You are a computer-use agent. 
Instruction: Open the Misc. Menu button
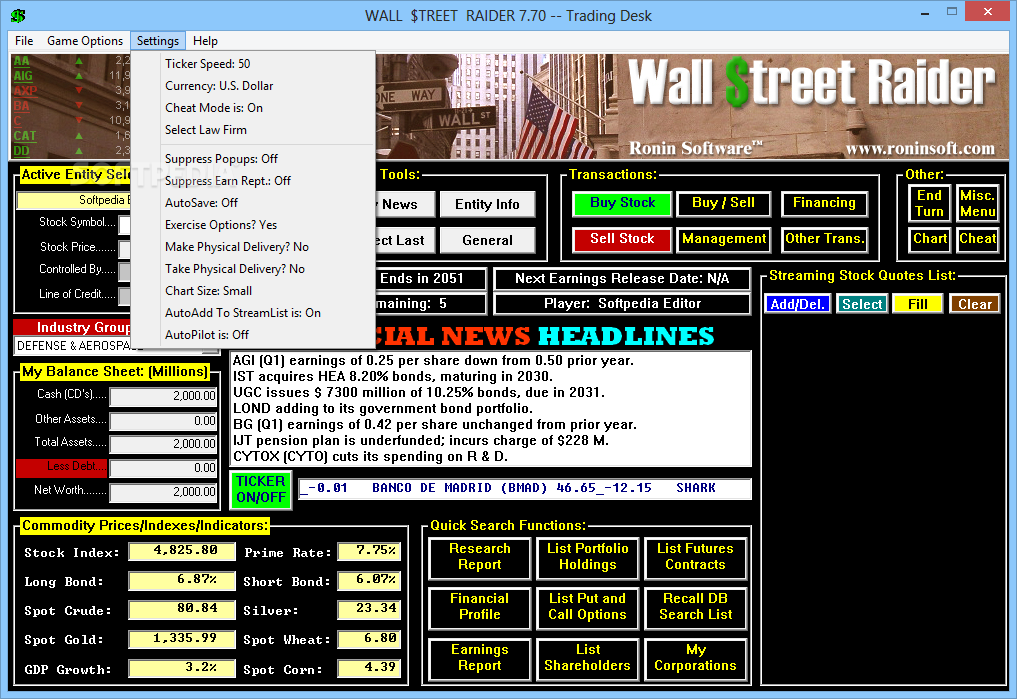click(977, 204)
